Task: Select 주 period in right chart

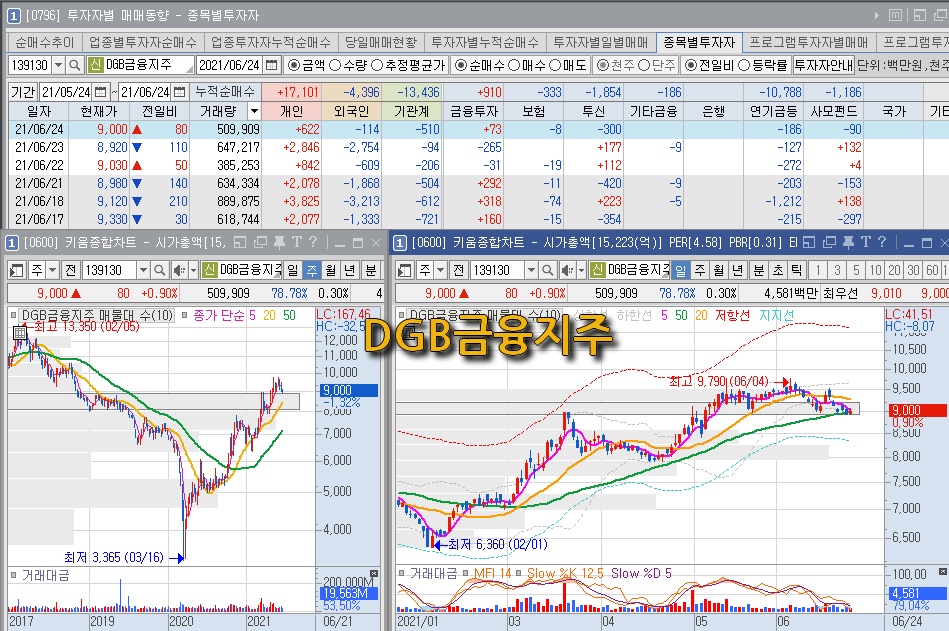Action: tap(700, 270)
